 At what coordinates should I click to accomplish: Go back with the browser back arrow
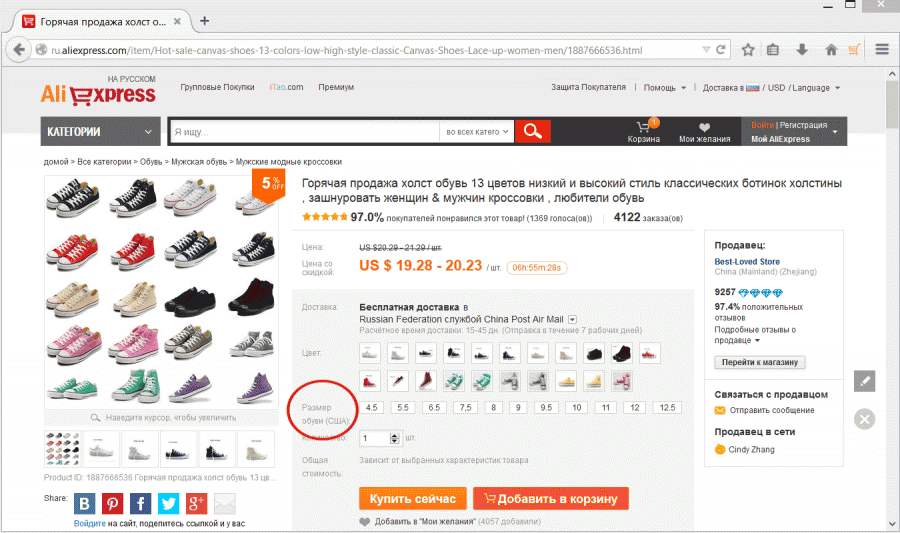(x=19, y=50)
